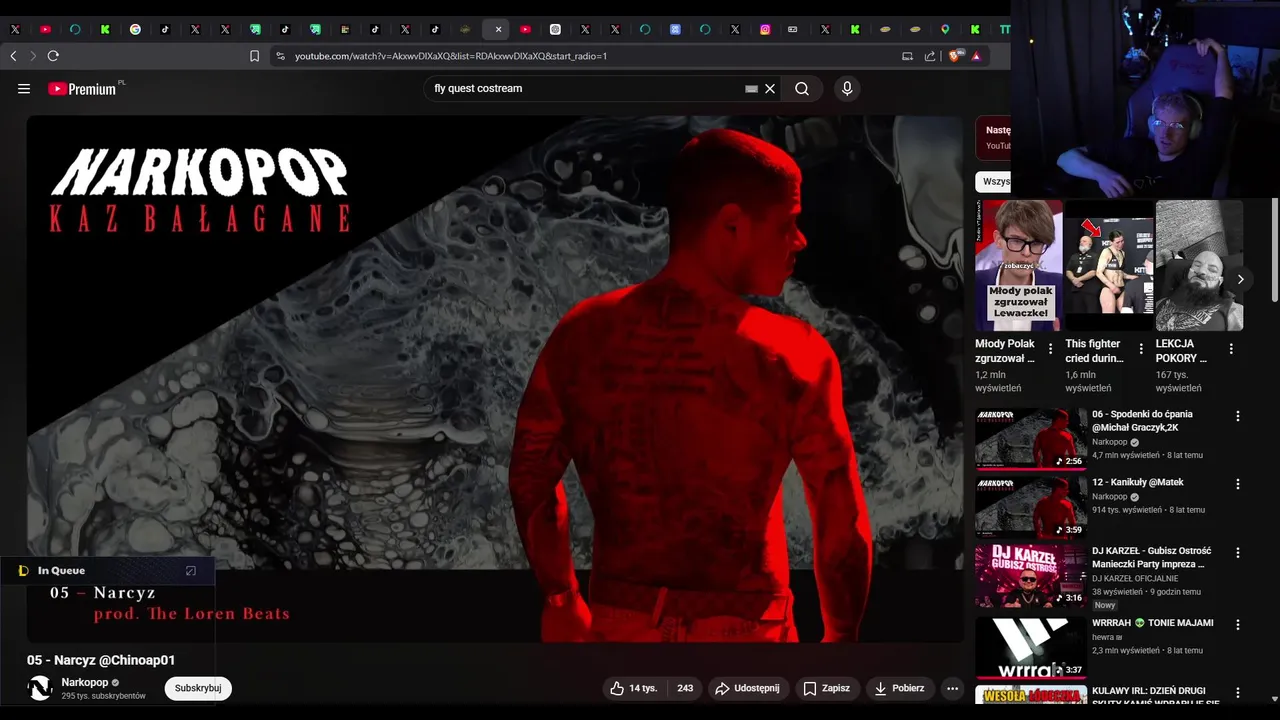Switch to the first X tab

click(x=15, y=30)
